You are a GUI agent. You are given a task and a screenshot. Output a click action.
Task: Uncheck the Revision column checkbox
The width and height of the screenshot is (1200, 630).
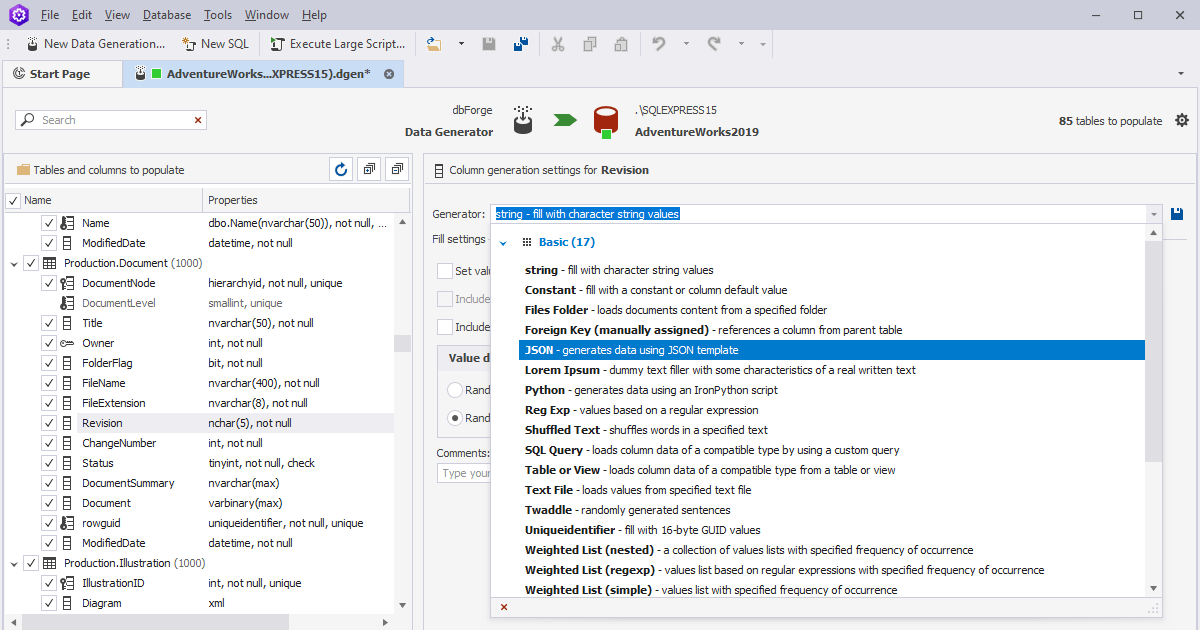coord(48,422)
